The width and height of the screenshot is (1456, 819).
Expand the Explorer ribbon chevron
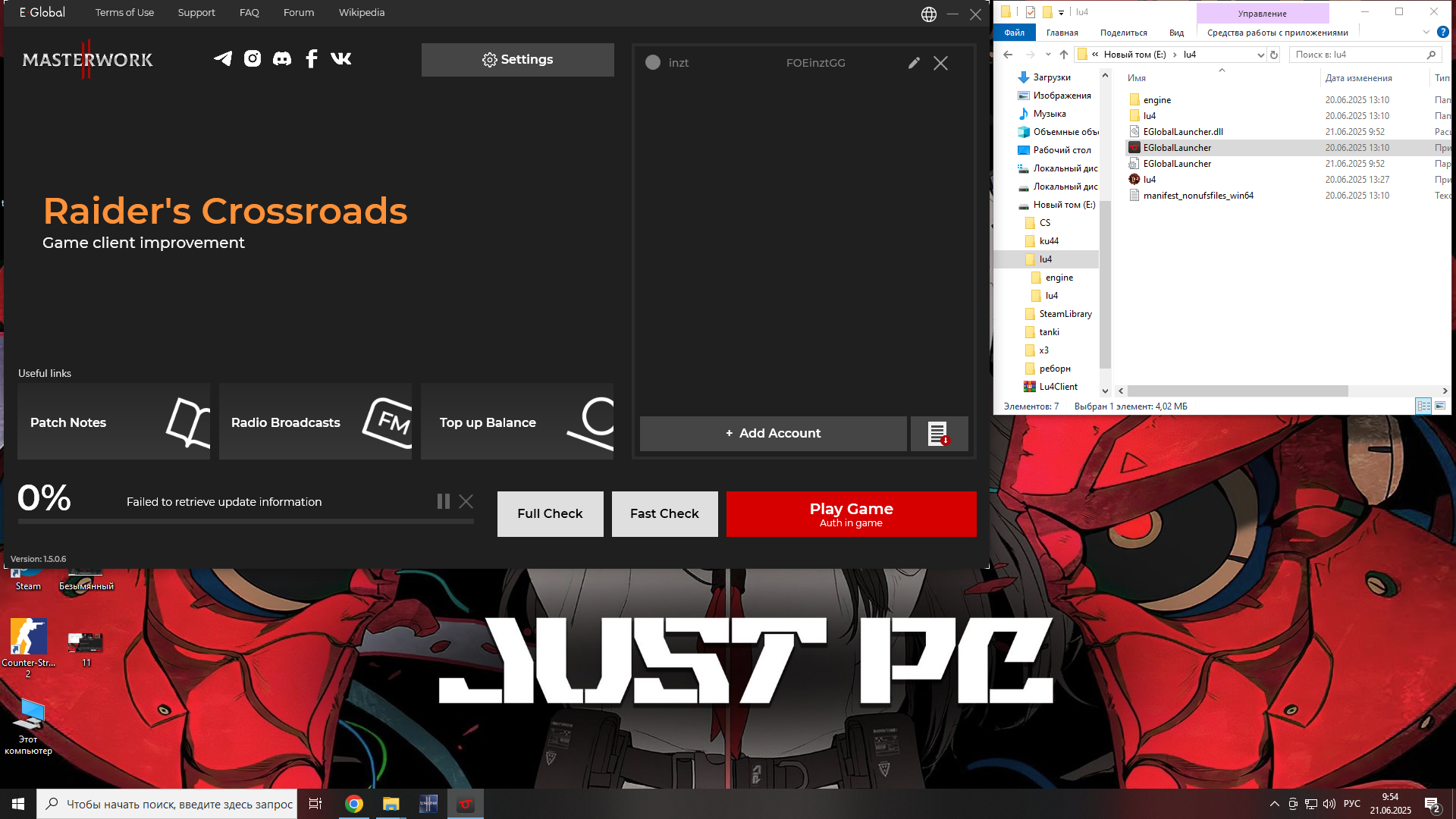tap(1426, 32)
